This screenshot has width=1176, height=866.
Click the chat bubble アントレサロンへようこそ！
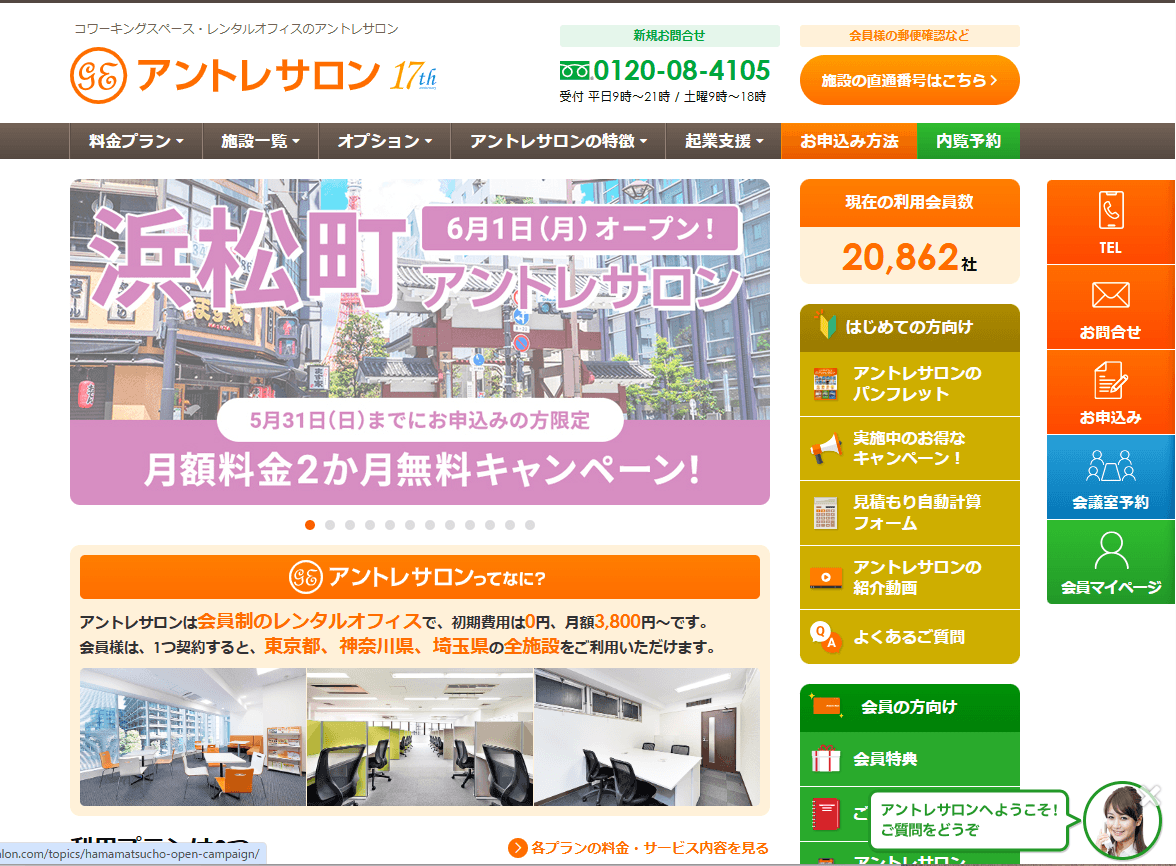(970, 820)
